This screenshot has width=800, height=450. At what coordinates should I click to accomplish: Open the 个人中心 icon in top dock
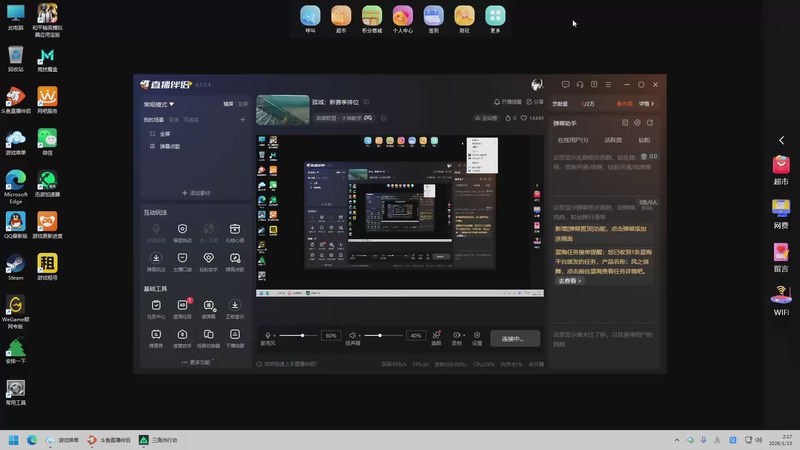click(x=403, y=19)
